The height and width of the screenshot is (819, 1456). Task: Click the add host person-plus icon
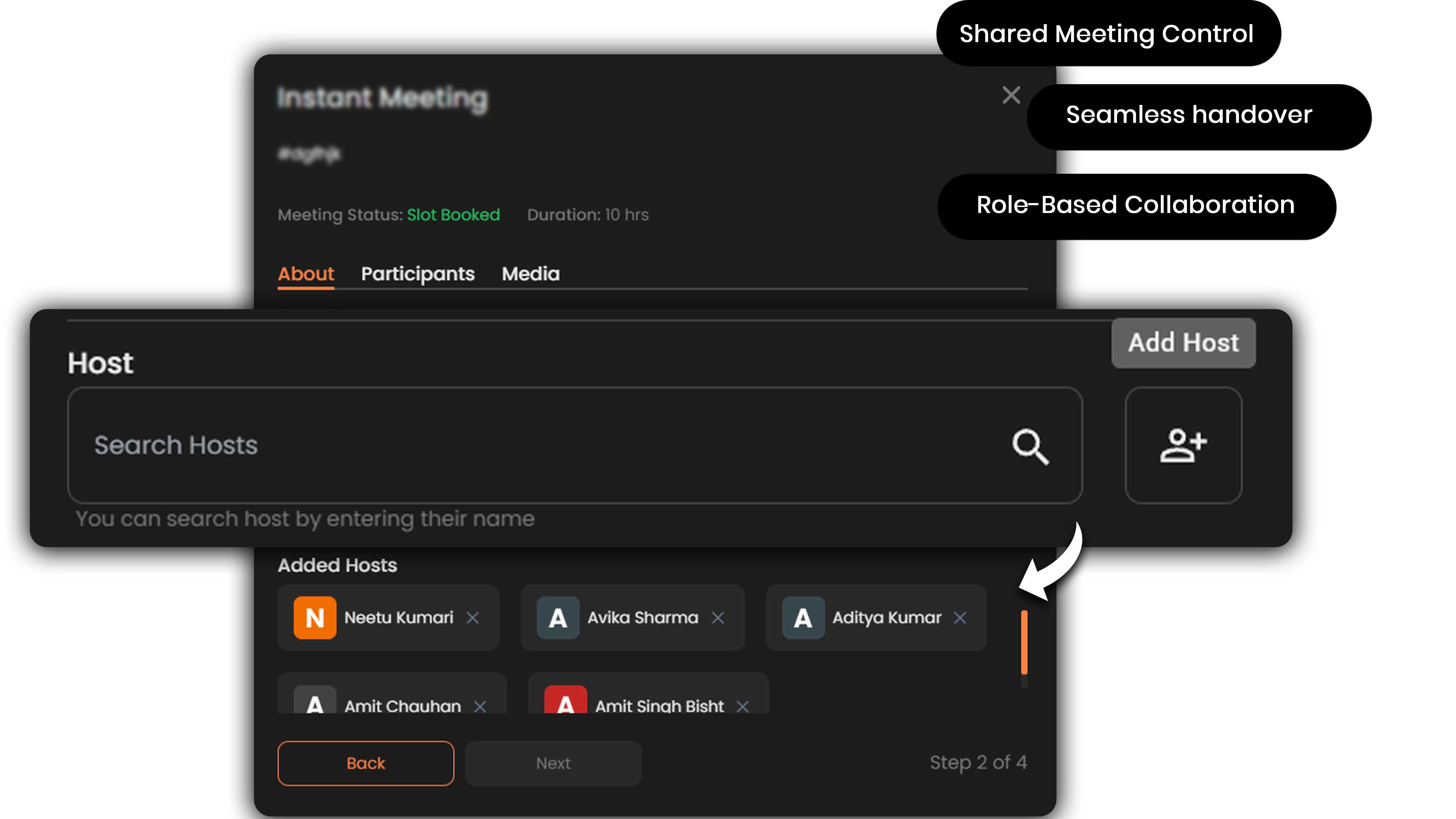(1183, 445)
